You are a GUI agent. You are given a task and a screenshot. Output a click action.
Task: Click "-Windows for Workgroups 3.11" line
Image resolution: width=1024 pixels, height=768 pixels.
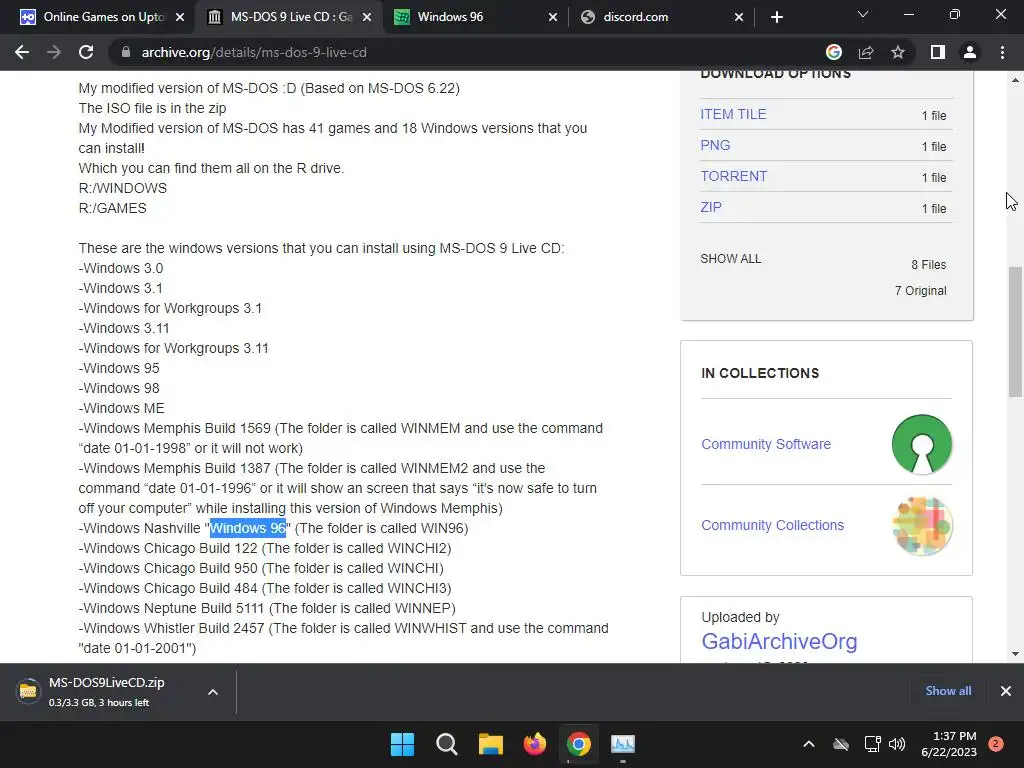tap(174, 348)
